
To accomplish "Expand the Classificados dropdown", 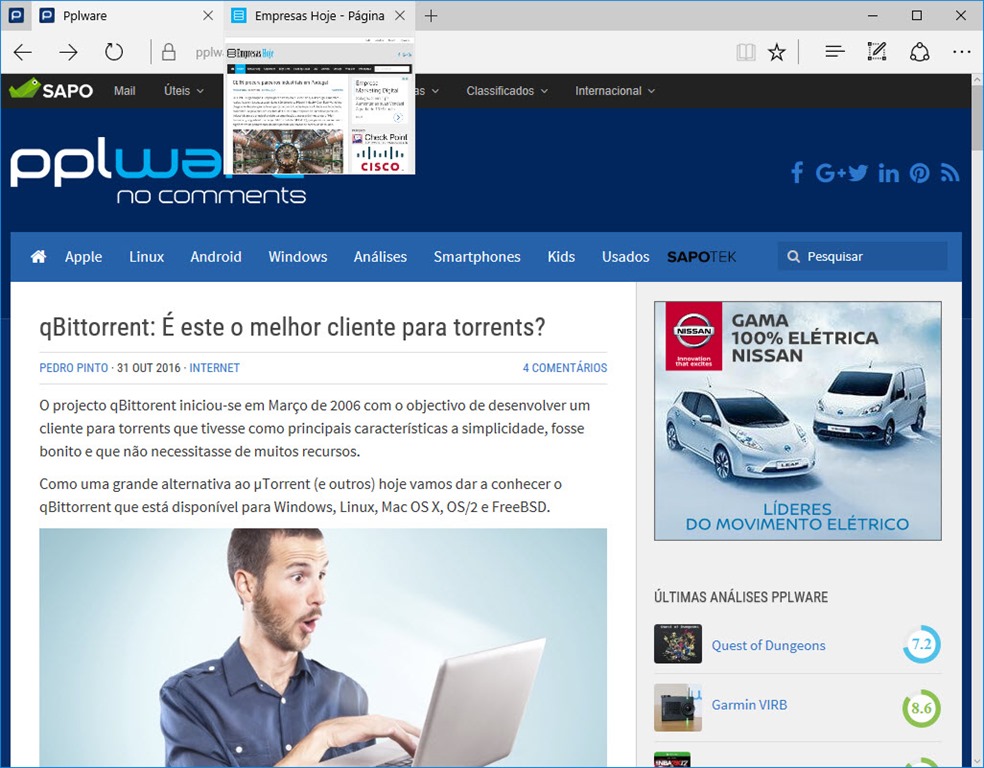I will pyautogui.click(x=507, y=91).
